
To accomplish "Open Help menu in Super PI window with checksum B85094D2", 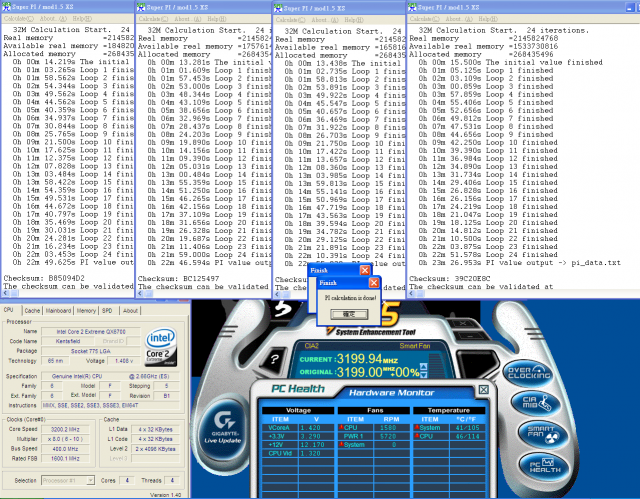I will 82,18.
